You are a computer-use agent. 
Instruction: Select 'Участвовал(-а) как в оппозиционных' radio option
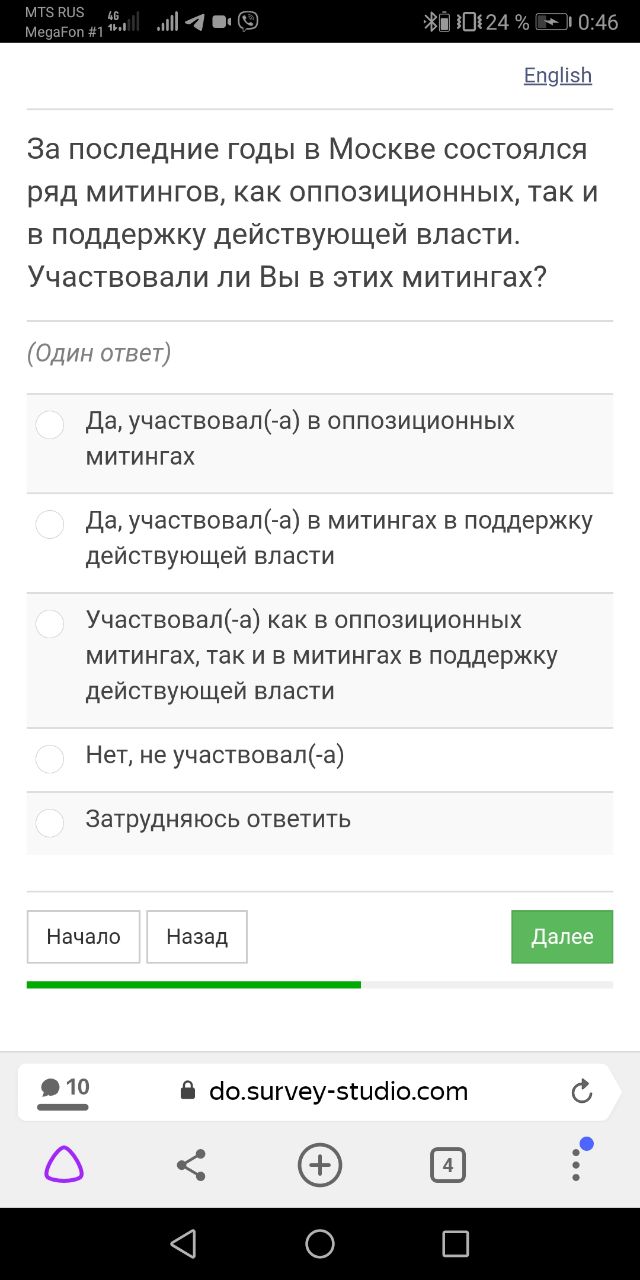click(50, 624)
